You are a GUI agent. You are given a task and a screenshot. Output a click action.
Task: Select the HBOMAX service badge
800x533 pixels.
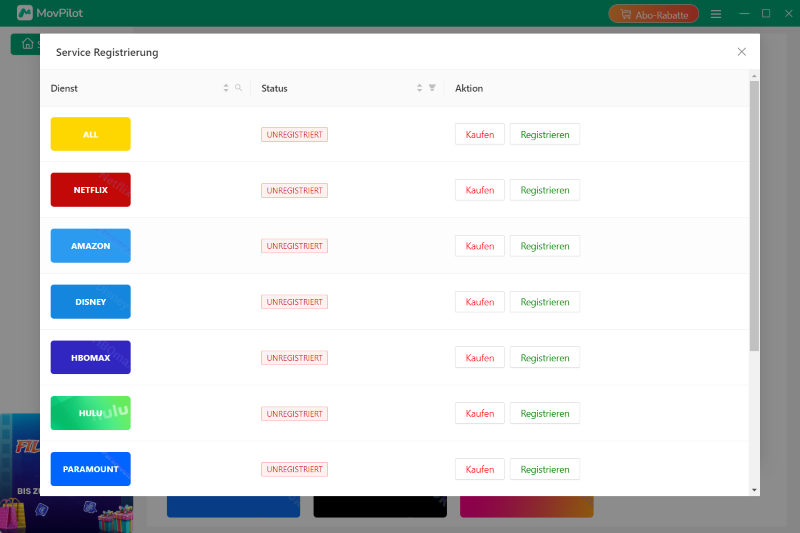[90, 357]
